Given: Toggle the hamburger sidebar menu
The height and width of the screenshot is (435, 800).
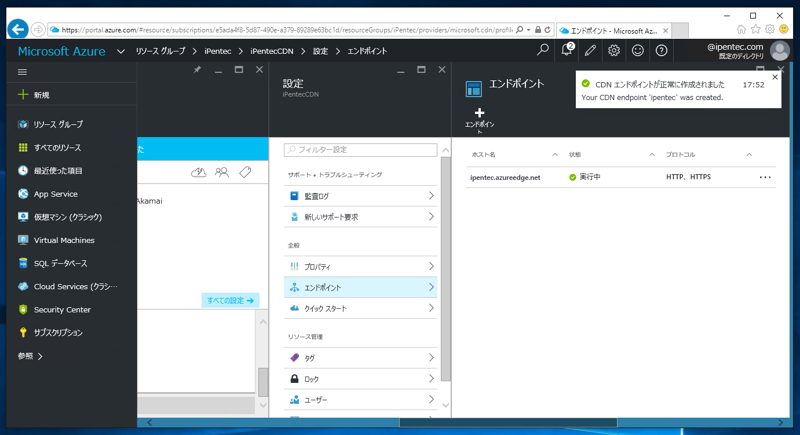Looking at the screenshot, I should (x=22, y=72).
